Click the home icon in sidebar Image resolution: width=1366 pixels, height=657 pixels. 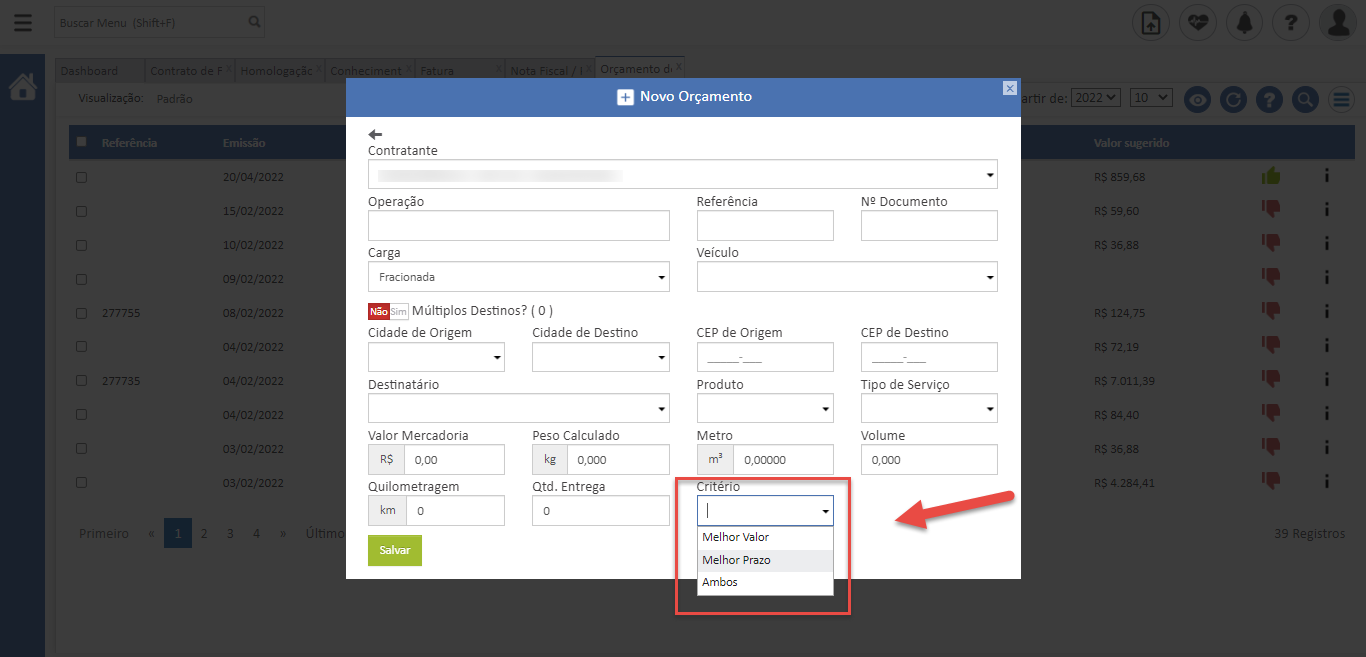point(22,88)
